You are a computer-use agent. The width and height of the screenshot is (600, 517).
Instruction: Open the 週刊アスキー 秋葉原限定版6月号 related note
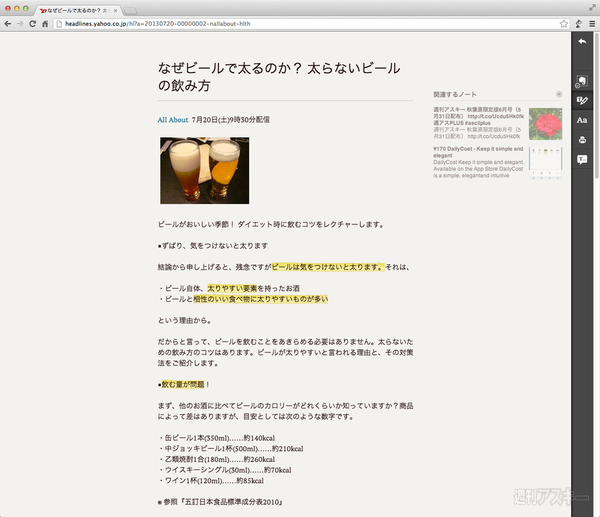coord(478,123)
